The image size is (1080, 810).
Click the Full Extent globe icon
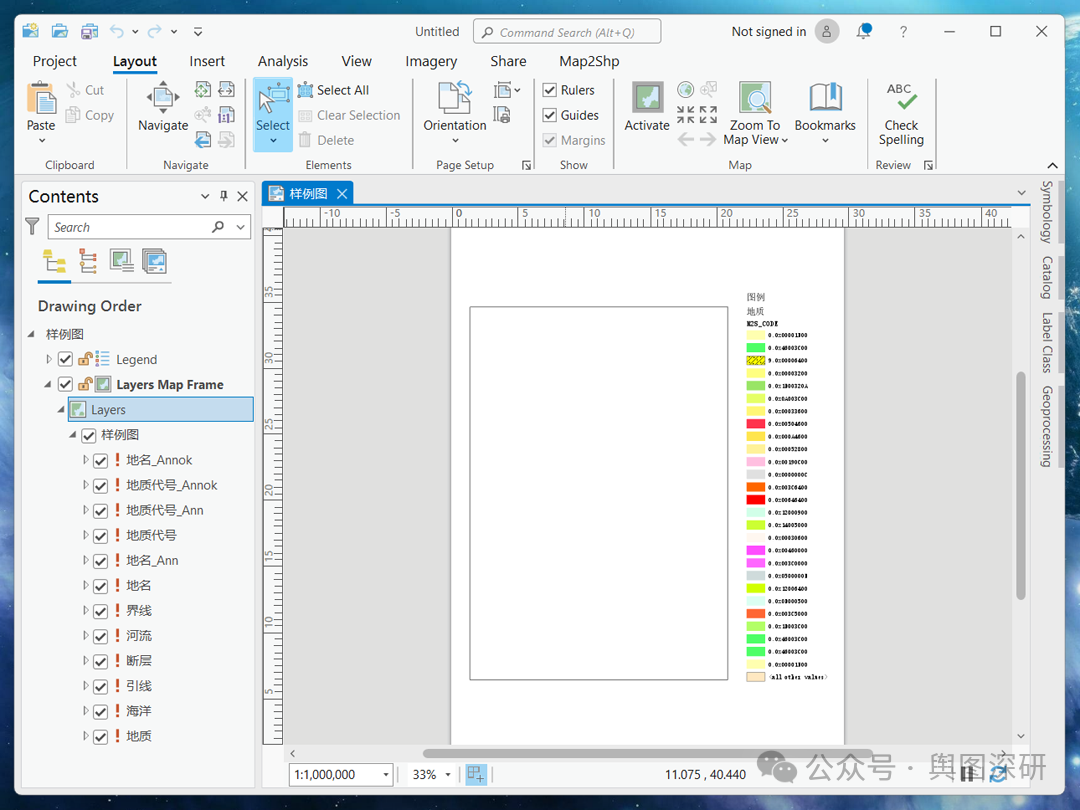(x=685, y=90)
